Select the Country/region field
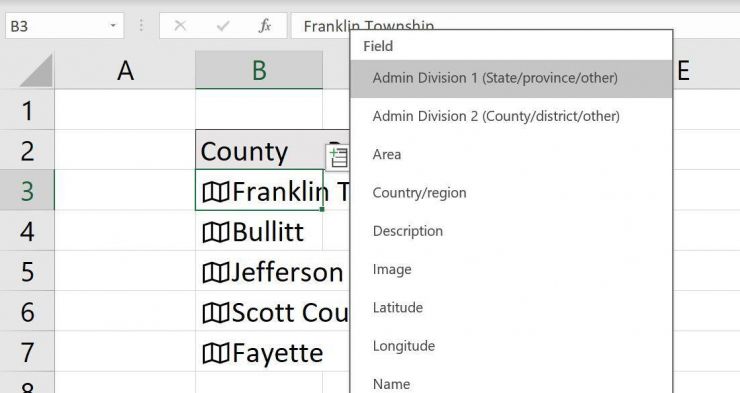This screenshot has height=393, width=740. point(511,193)
